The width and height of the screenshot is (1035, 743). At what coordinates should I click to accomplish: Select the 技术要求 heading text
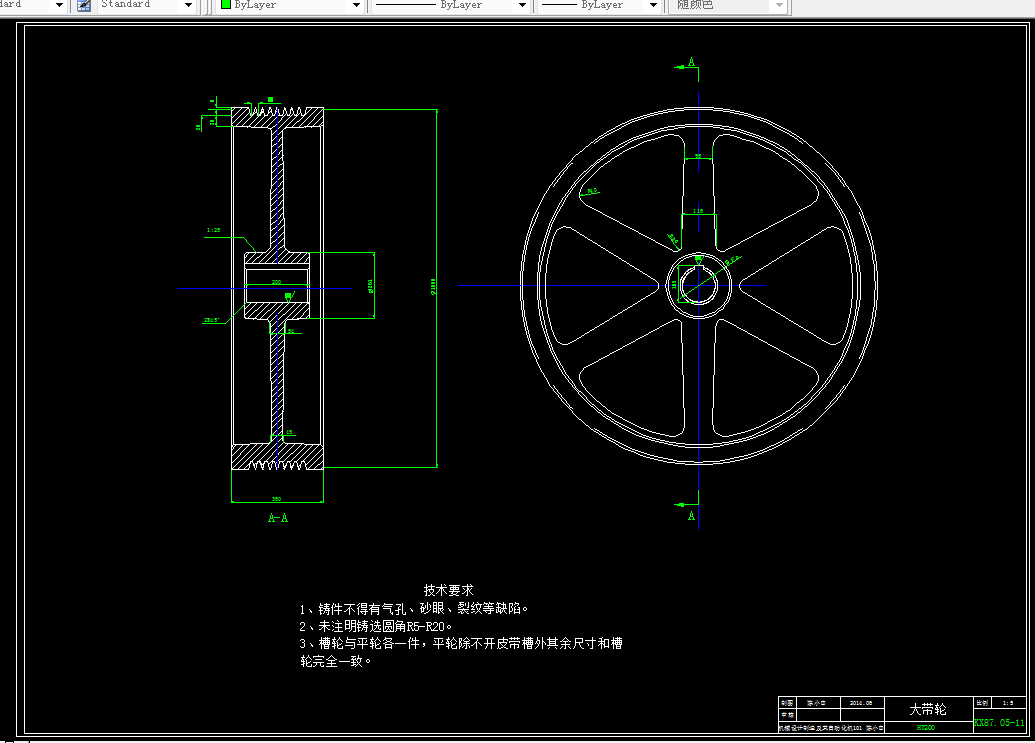(448, 590)
